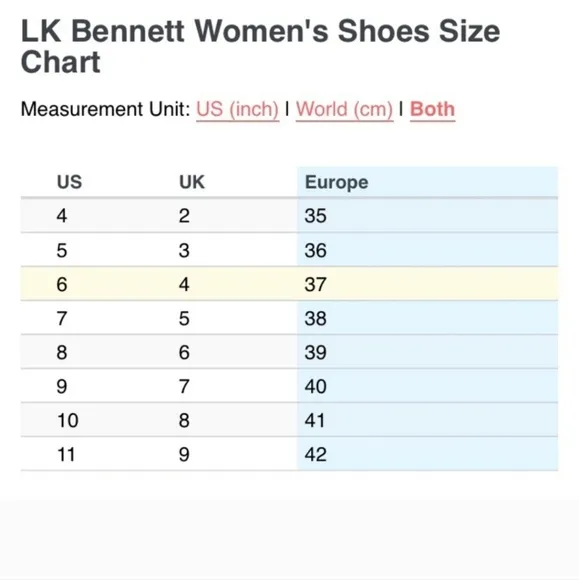579x580 pixels.
Task: Pick the row showing Europe size 36
Action: [x=289, y=250]
